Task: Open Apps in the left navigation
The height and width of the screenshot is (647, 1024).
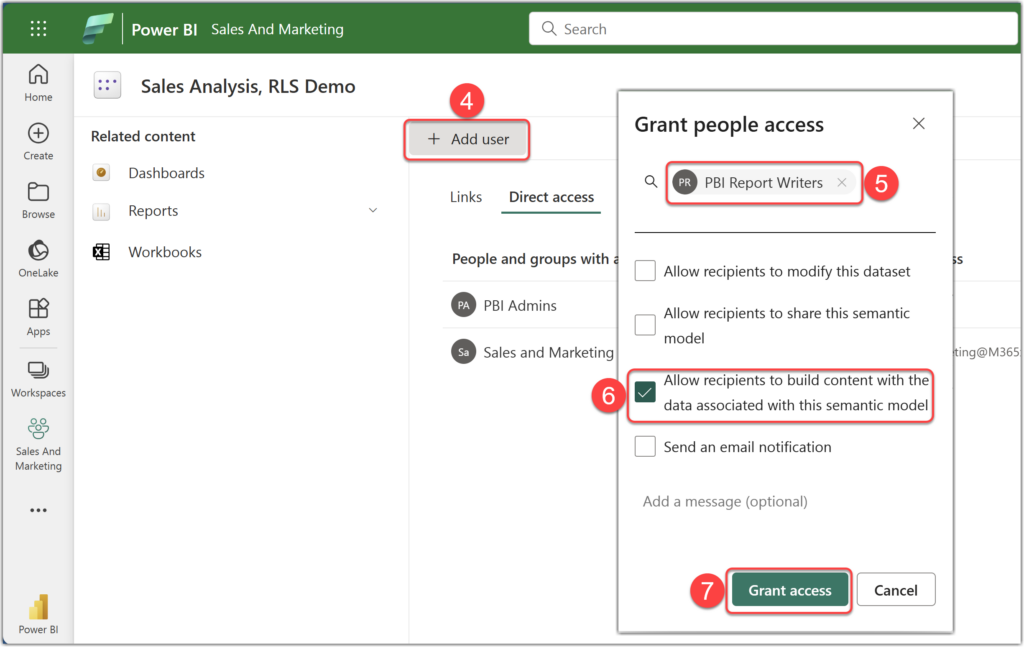Action: click(x=38, y=317)
